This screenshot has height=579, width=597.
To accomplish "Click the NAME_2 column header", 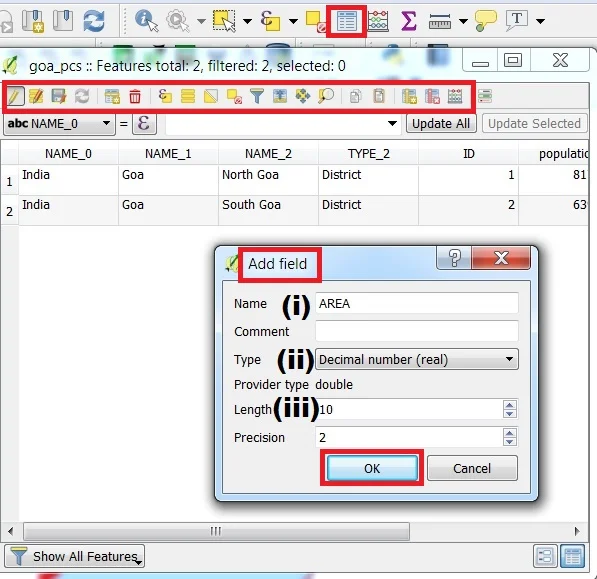I will click(268, 154).
